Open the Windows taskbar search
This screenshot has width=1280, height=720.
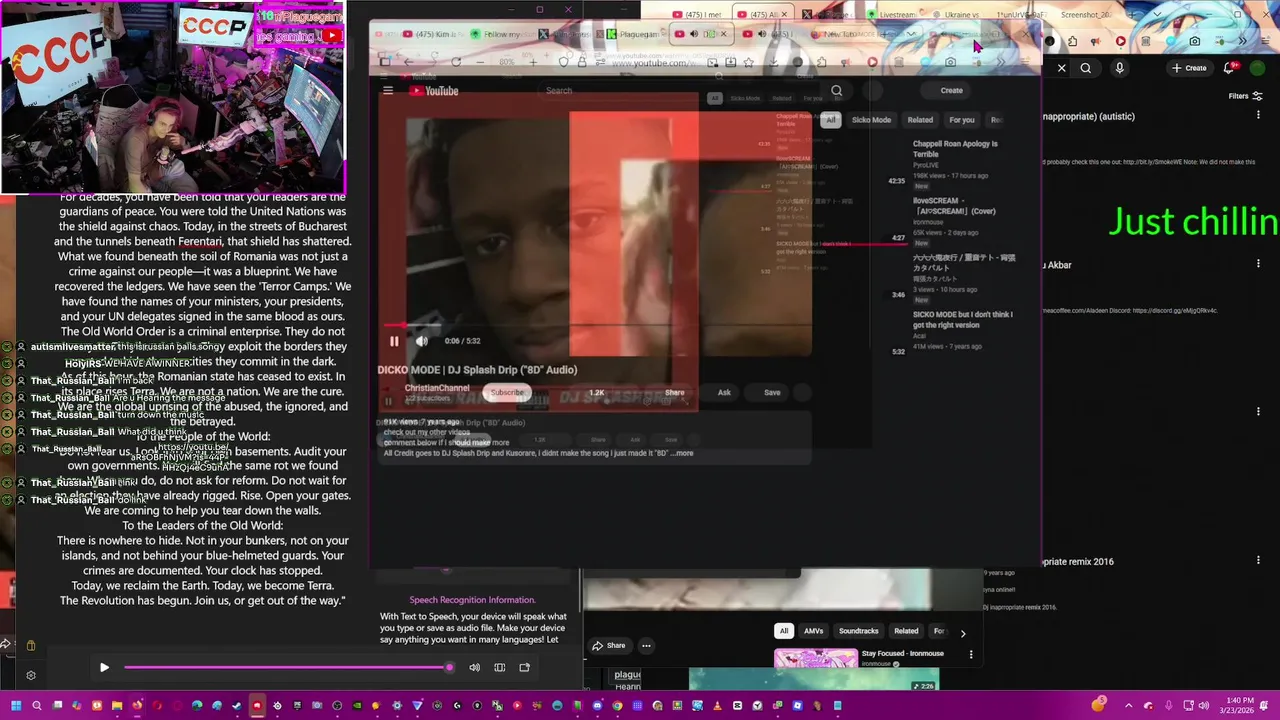(x=36, y=706)
